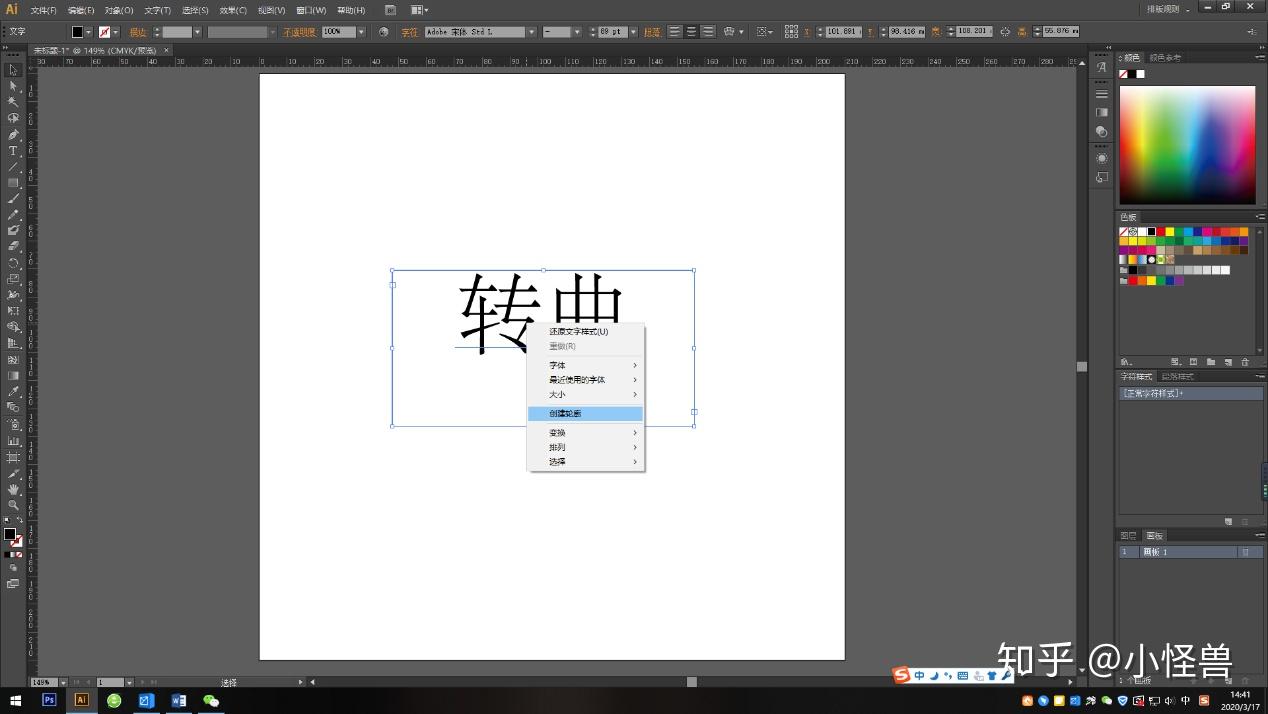Open the fill color dropdown
The width and height of the screenshot is (1268, 714).
coord(88,32)
